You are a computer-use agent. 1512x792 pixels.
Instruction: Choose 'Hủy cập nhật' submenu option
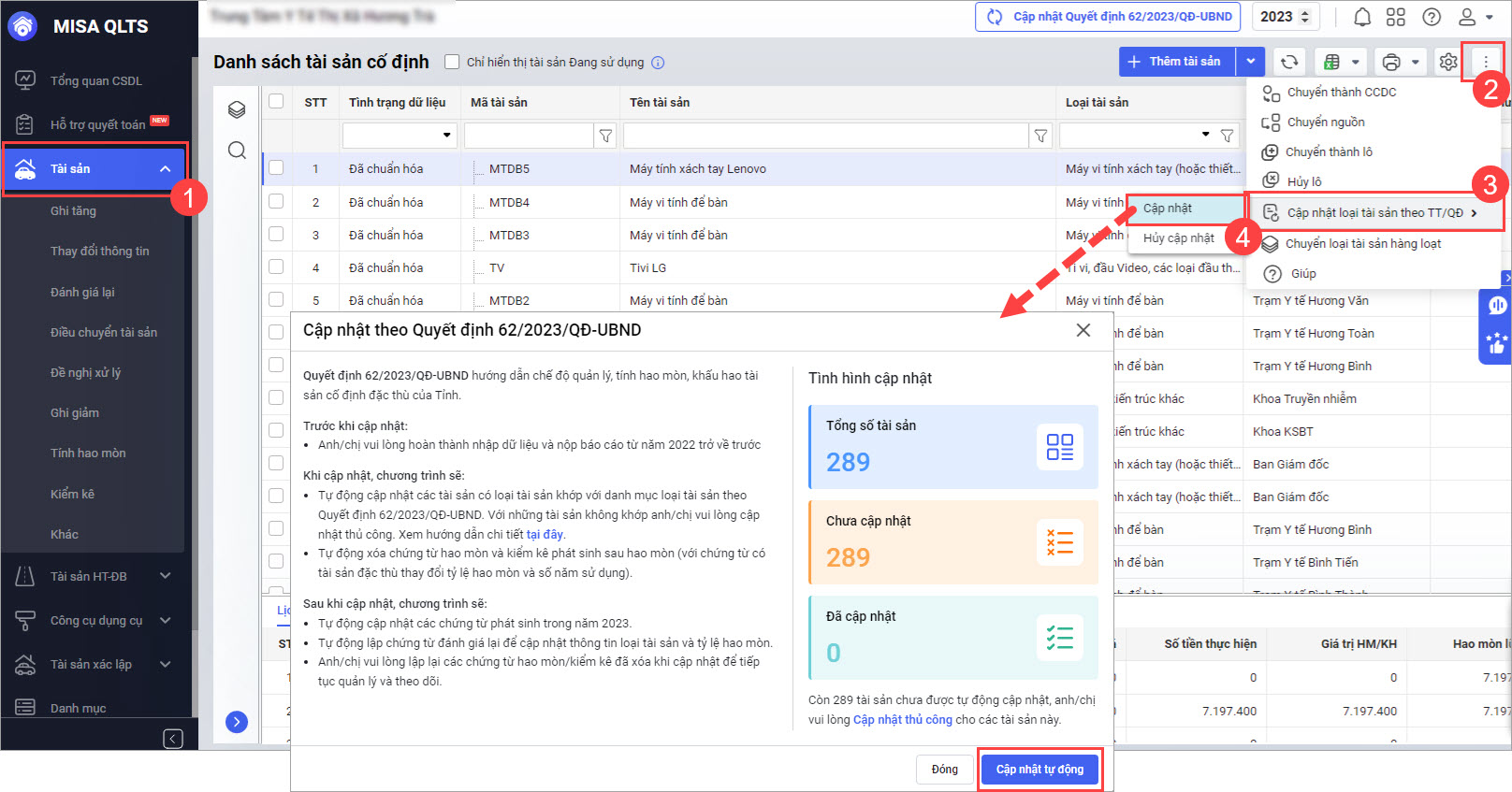tap(1178, 238)
